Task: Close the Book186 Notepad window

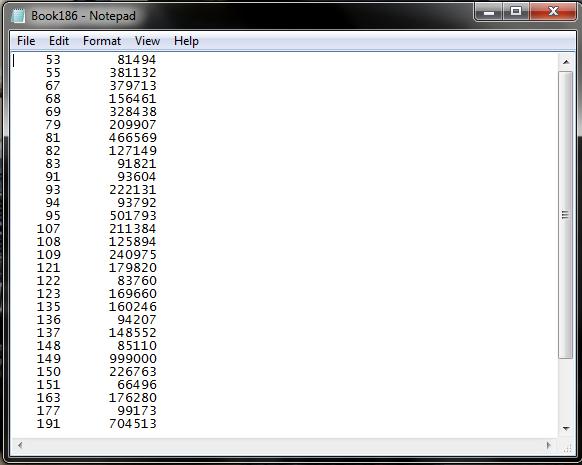Action: pos(553,12)
